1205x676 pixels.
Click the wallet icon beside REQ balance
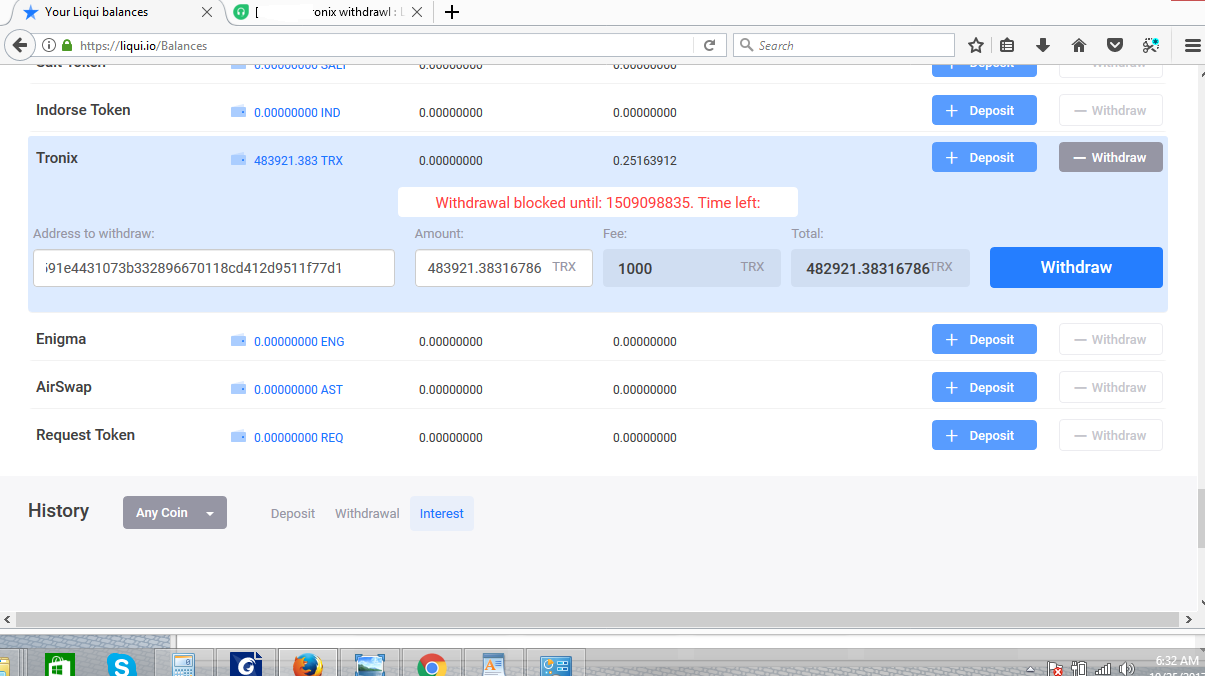coord(239,436)
